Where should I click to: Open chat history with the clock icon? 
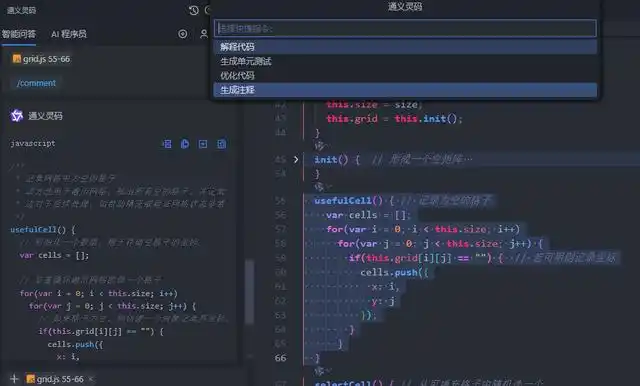[x=193, y=10]
